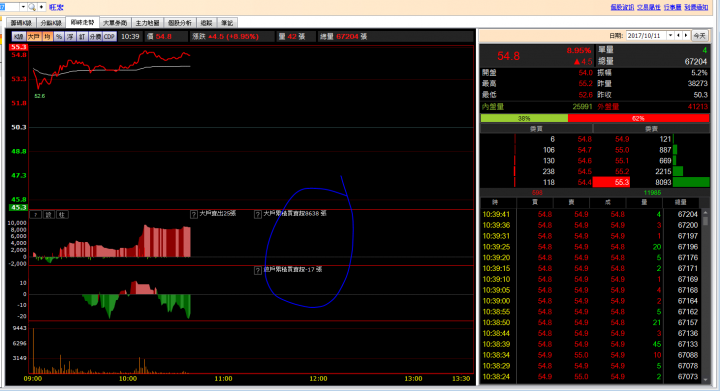Toggle the % percentage scale button
The height and width of the screenshot is (391, 720).
click(x=59, y=36)
